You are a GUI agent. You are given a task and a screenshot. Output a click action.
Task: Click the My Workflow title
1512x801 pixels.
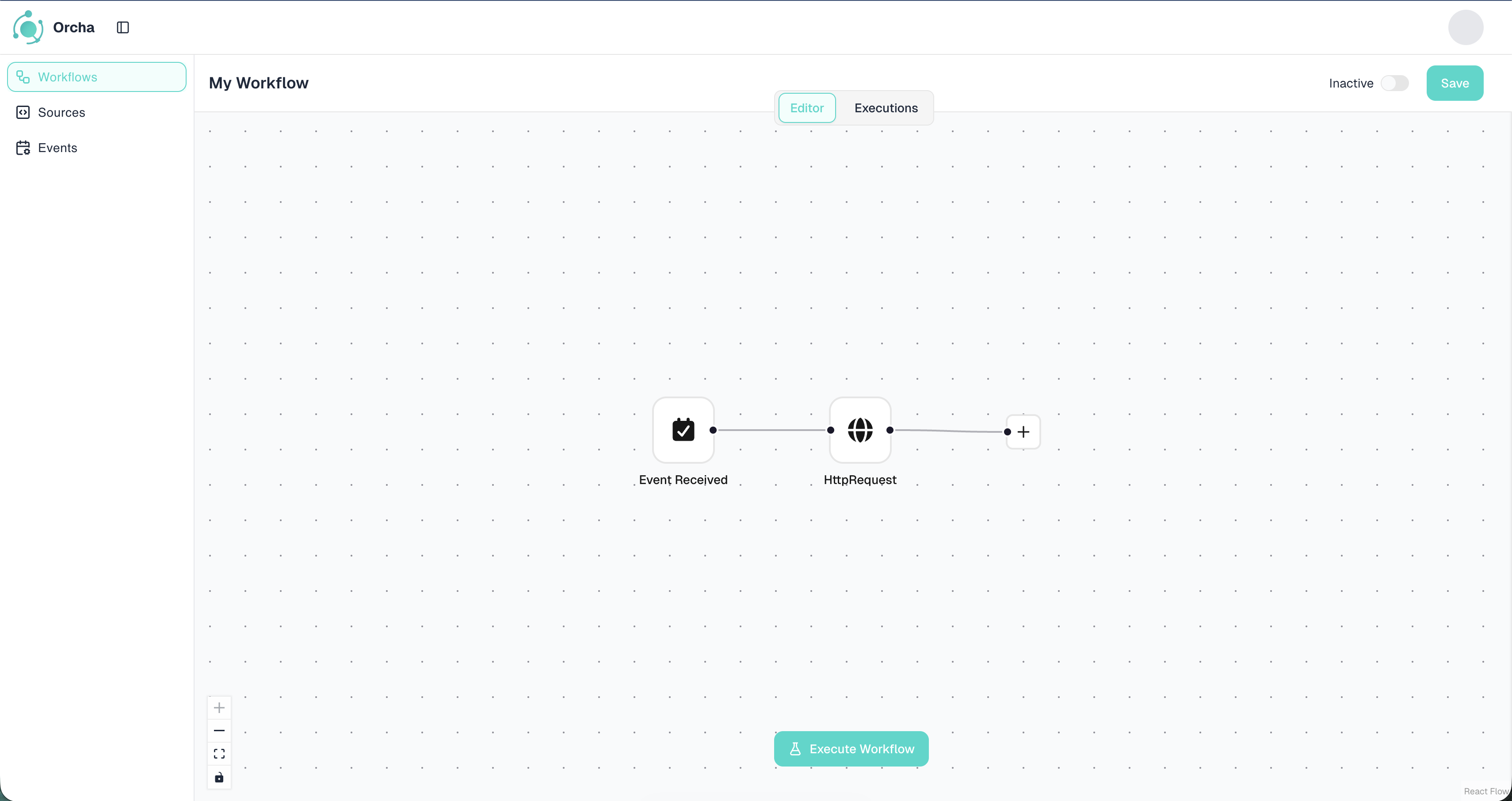pyautogui.click(x=258, y=84)
